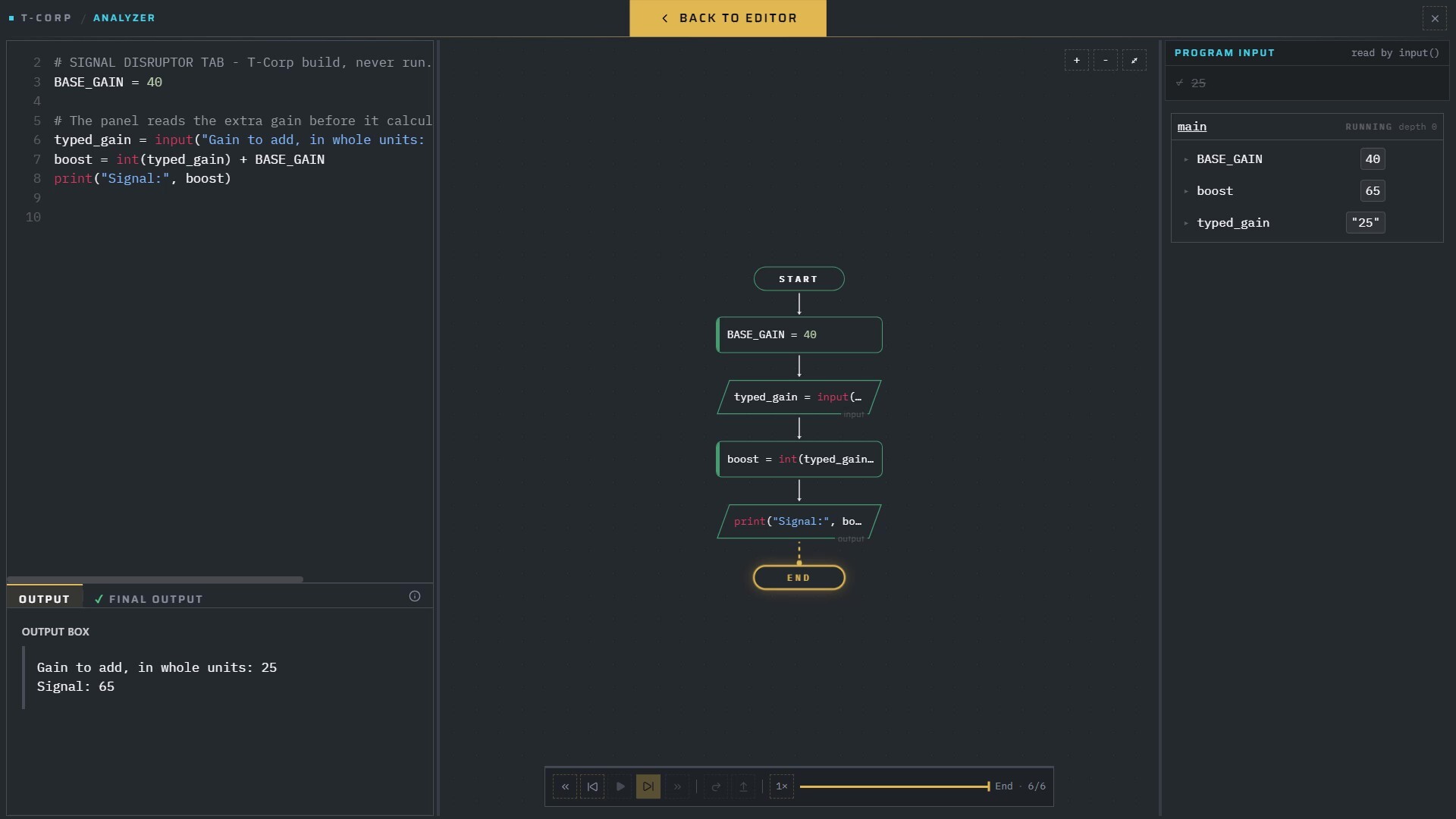Click the T-CORP breadcrumb
Image resolution: width=1456 pixels, height=819 pixels.
click(x=46, y=17)
